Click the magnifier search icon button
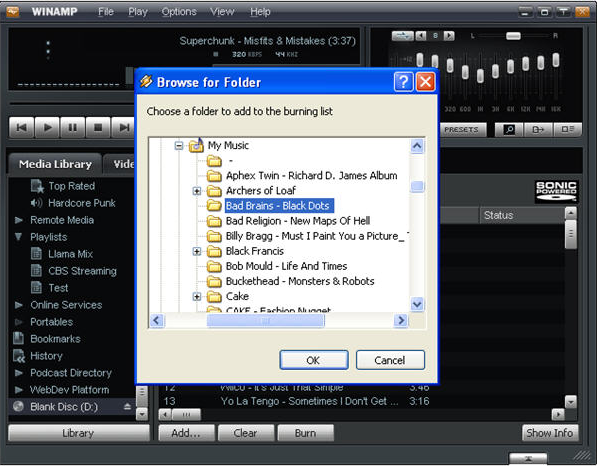This screenshot has width=597, height=467. [x=509, y=130]
